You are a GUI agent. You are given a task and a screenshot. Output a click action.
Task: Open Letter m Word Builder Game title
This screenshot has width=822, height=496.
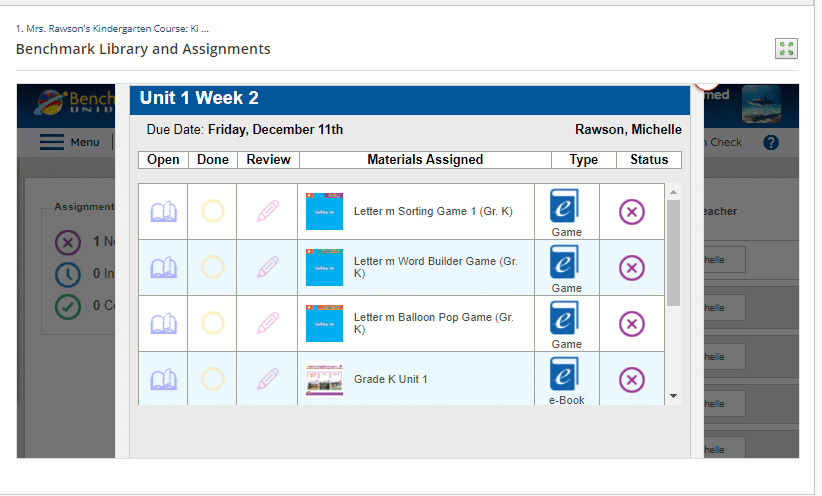[435, 267]
